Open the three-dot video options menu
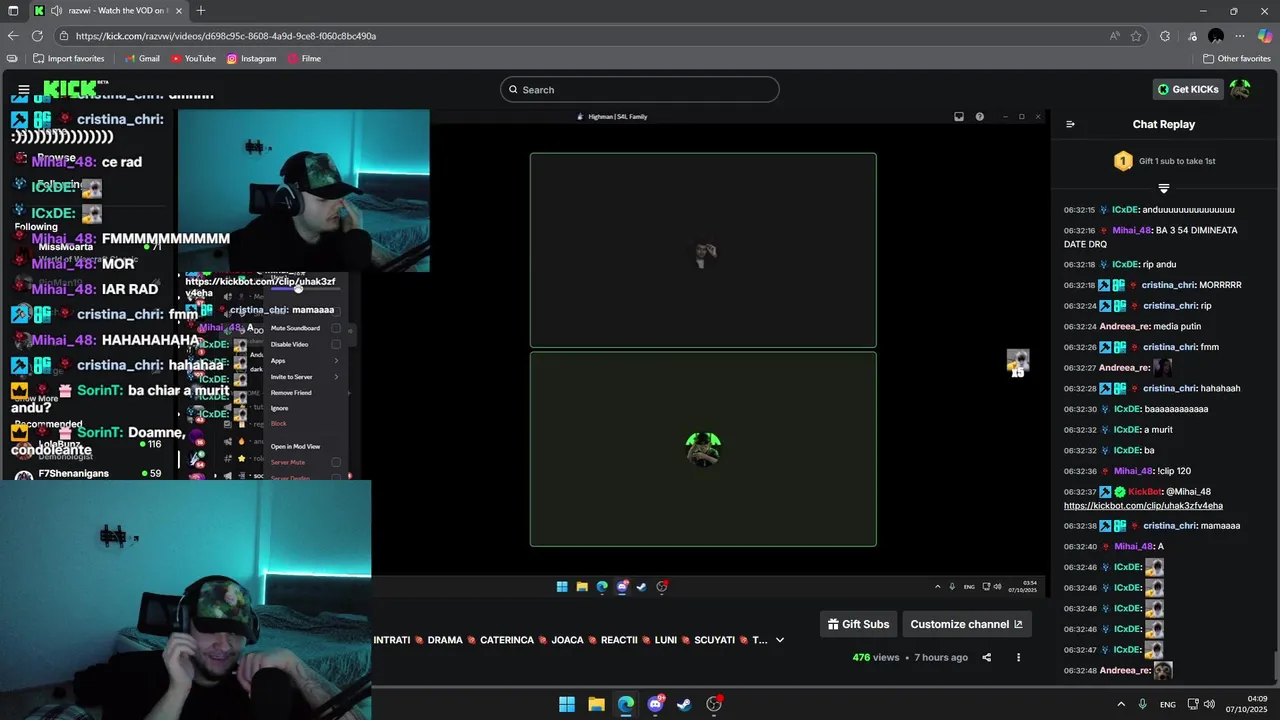1280x720 pixels. click(x=1018, y=657)
